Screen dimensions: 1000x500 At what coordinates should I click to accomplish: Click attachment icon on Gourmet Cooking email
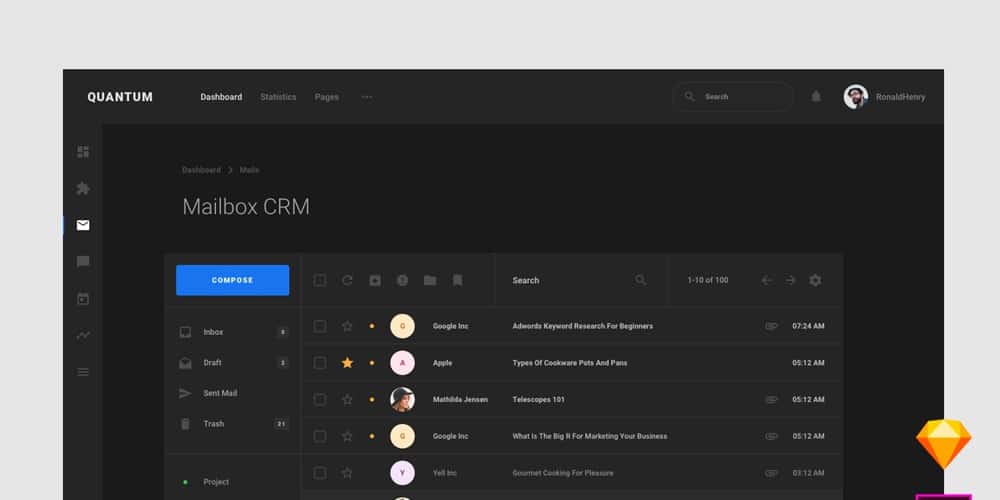772,473
